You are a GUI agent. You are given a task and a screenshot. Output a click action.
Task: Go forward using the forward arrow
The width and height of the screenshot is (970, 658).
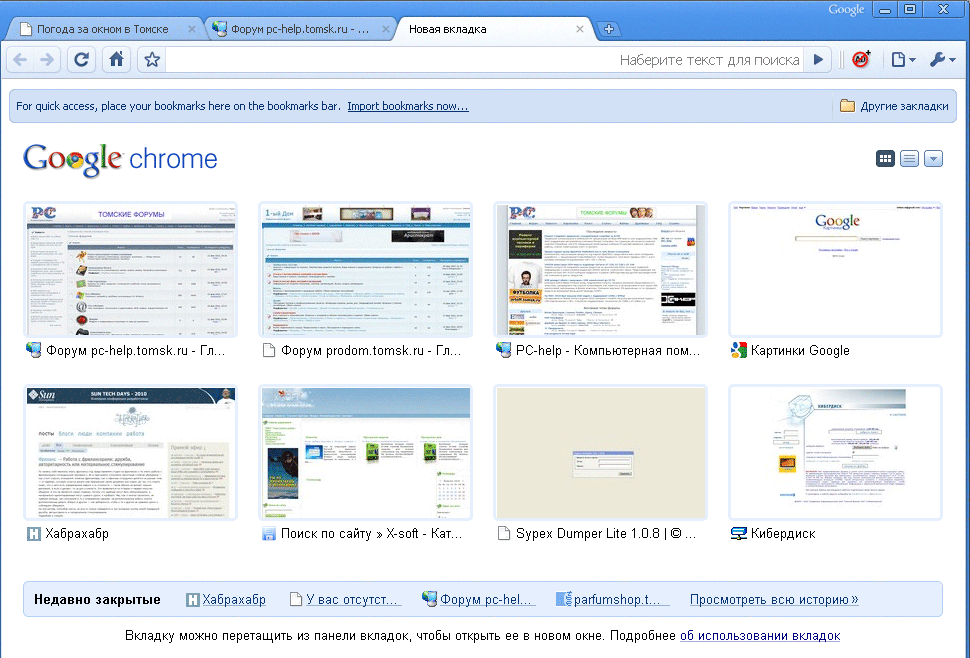pos(46,60)
